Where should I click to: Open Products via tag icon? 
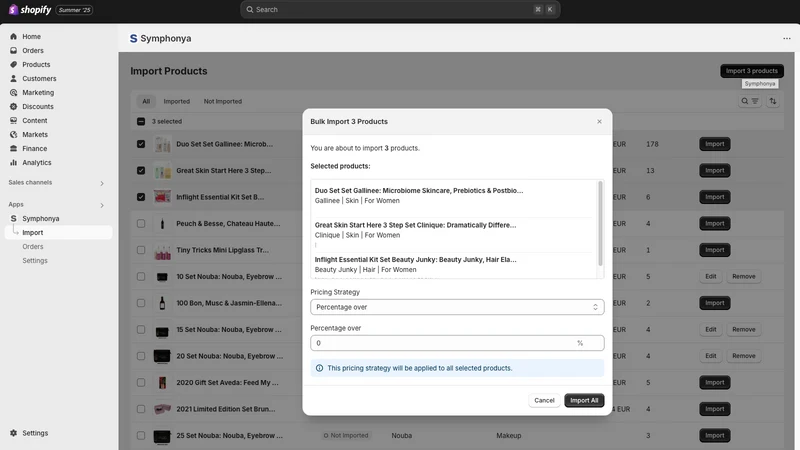pyautogui.click(x=13, y=64)
